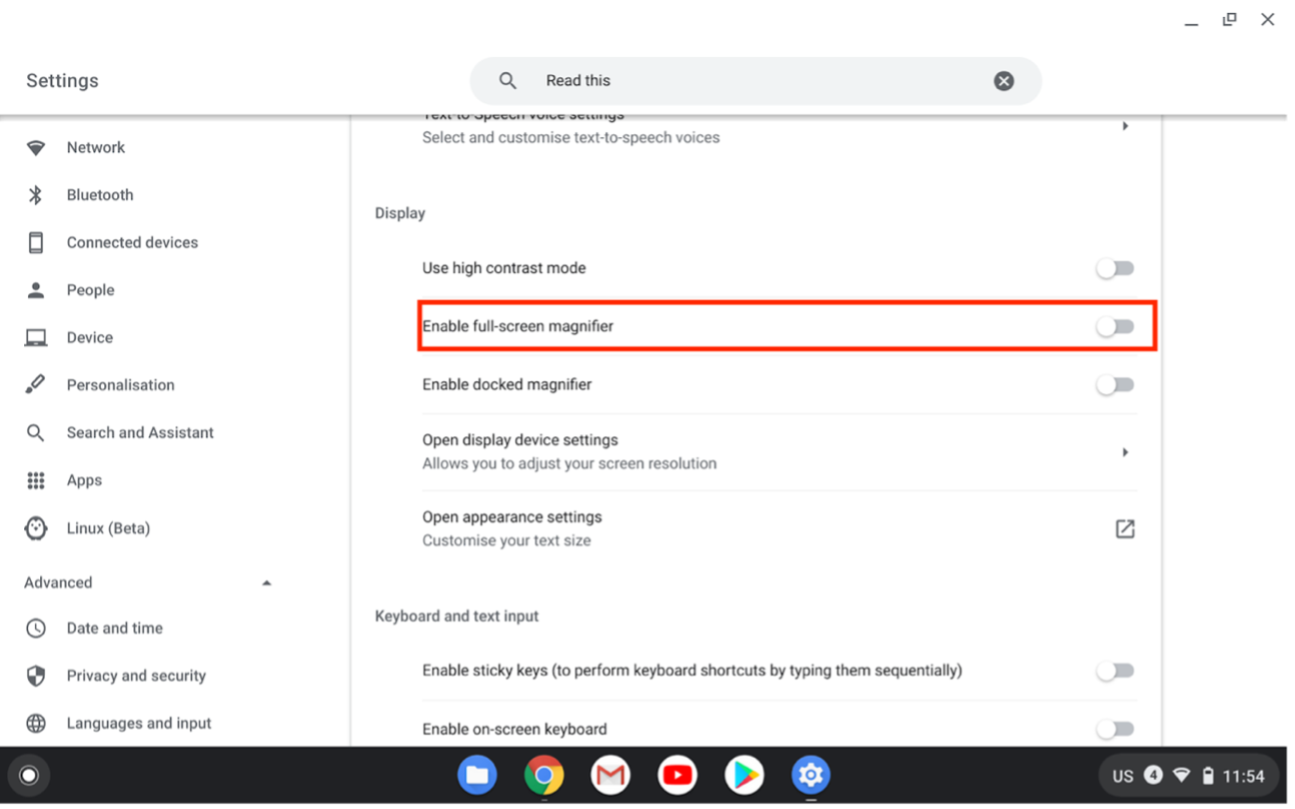
Task: Enable the docked magnifier
Action: (x=1115, y=385)
